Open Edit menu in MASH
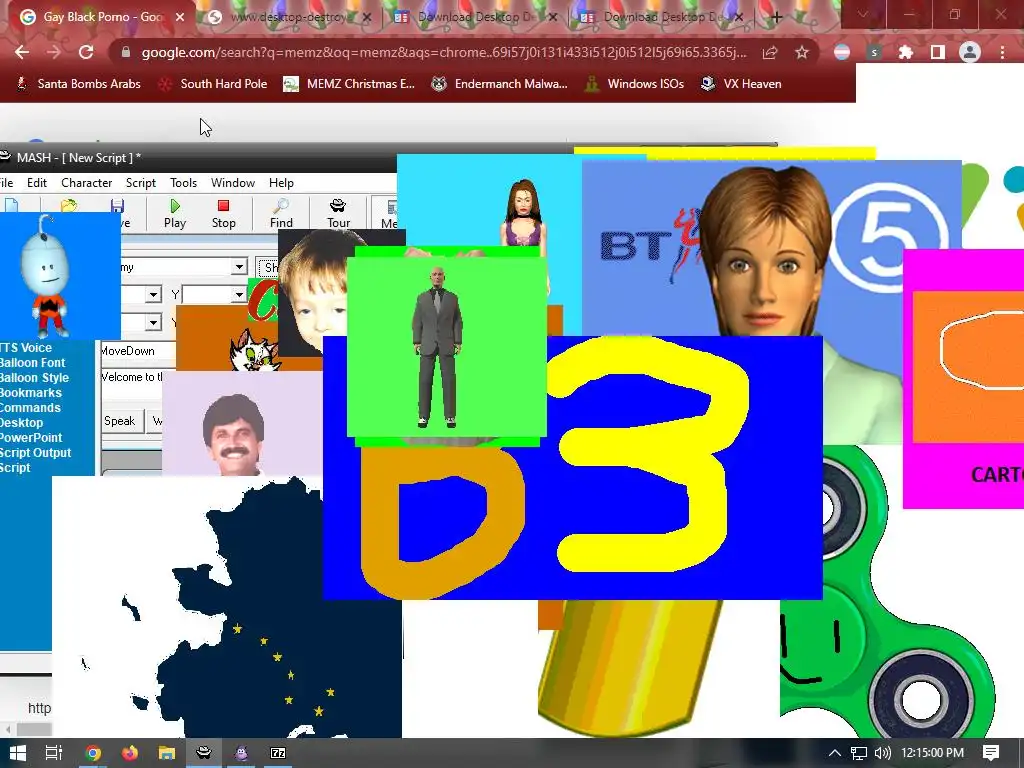This screenshot has height=768, width=1024. (37, 183)
